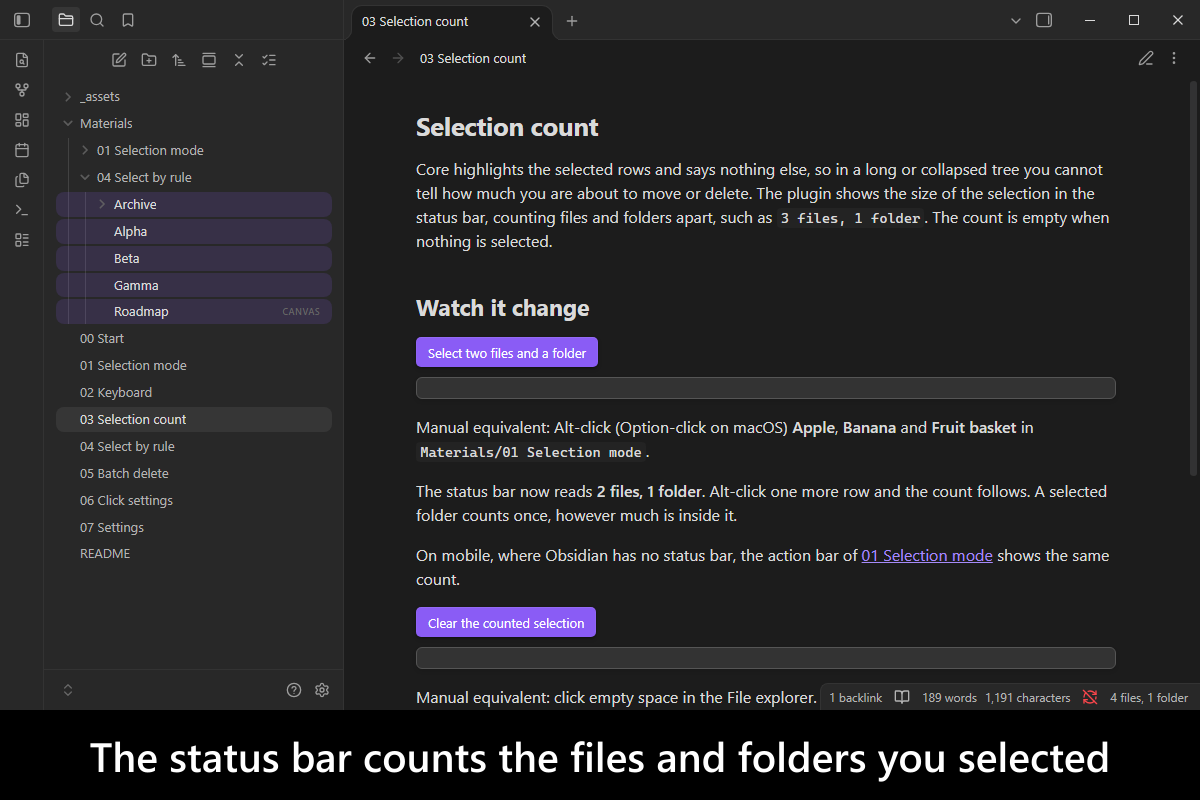Viewport: 1200px width, 800px height.
Task: Click the Select two files and a folder button
Action: (507, 353)
